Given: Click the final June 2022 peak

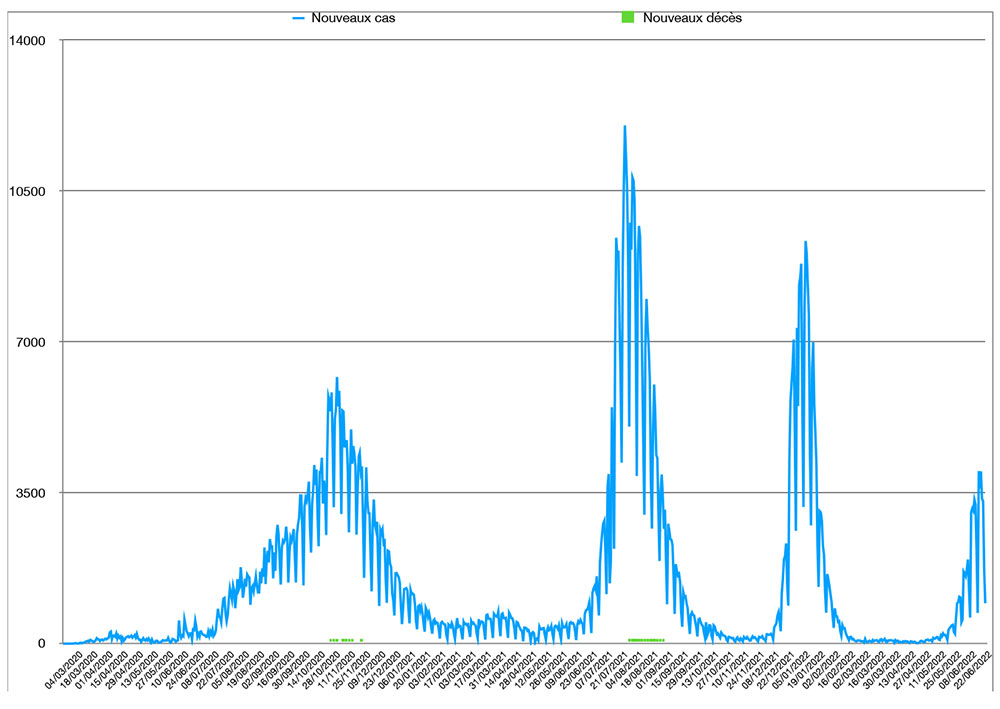Looking at the screenshot, I should (980, 472).
